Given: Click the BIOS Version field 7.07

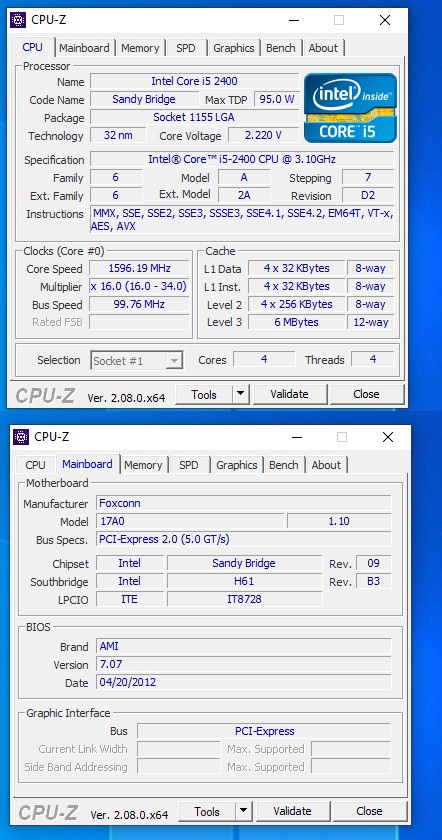Looking at the screenshot, I should point(244,664).
